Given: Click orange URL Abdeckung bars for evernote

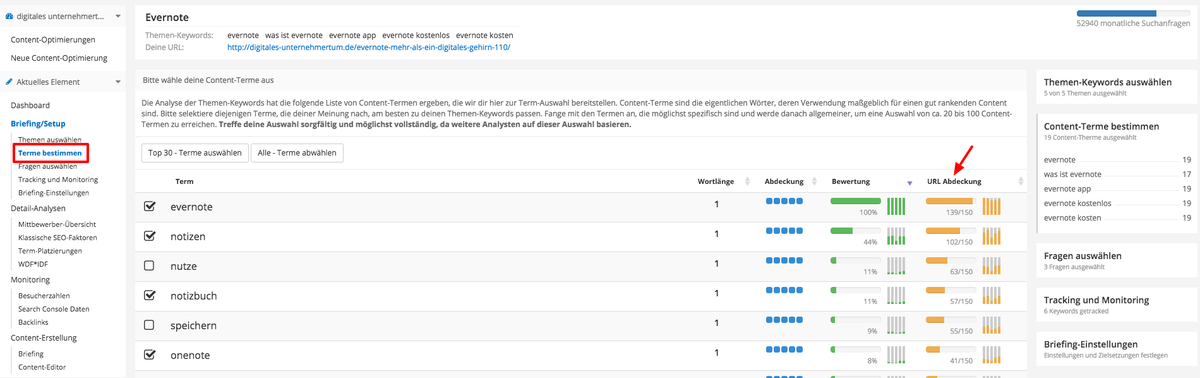Looking at the screenshot, I should pos(992,206).
